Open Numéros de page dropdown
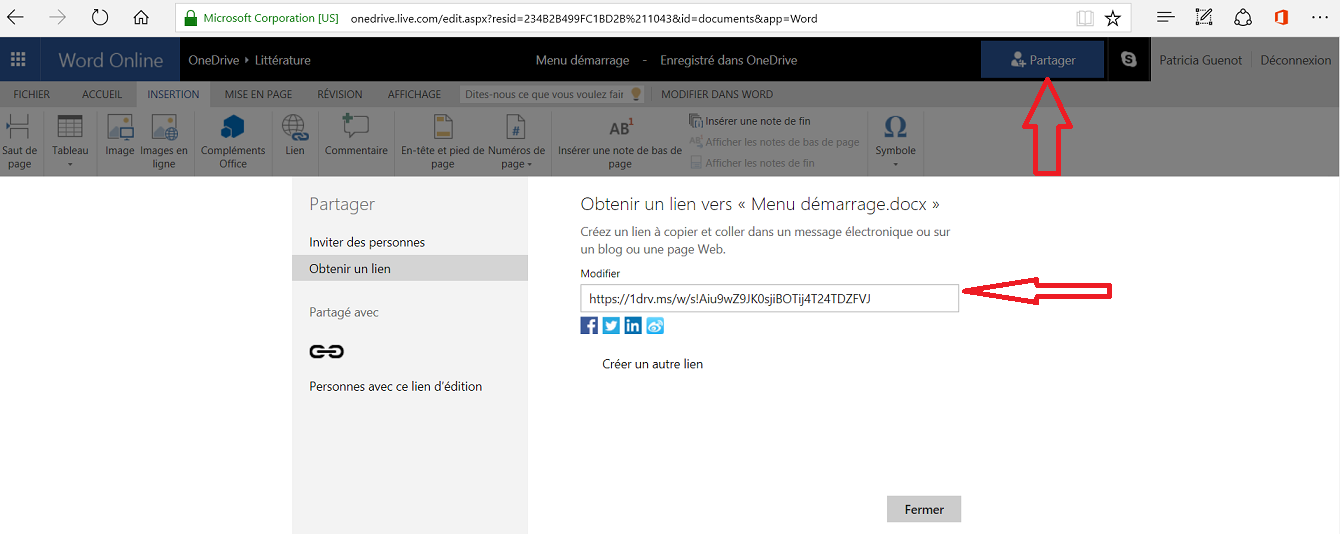1340x534 pixels. click(x=516, y=141)
